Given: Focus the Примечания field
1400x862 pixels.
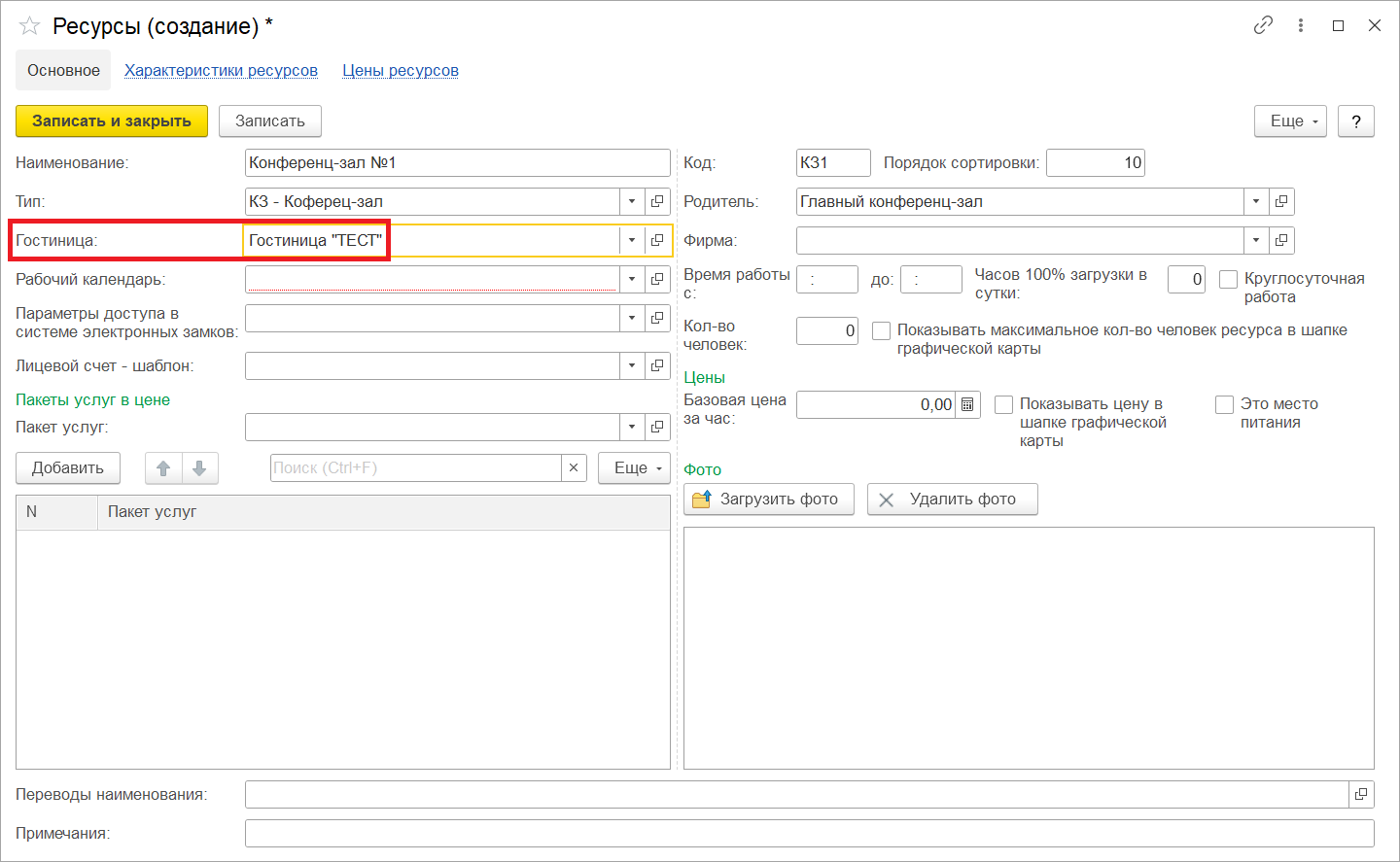Looking at the screenshot, I should pyautogui.click(x=810, y=833).
